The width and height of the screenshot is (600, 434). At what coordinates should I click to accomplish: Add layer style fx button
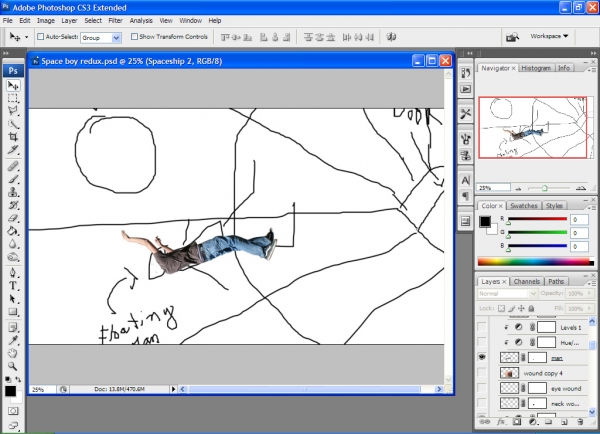coord(501,422)
